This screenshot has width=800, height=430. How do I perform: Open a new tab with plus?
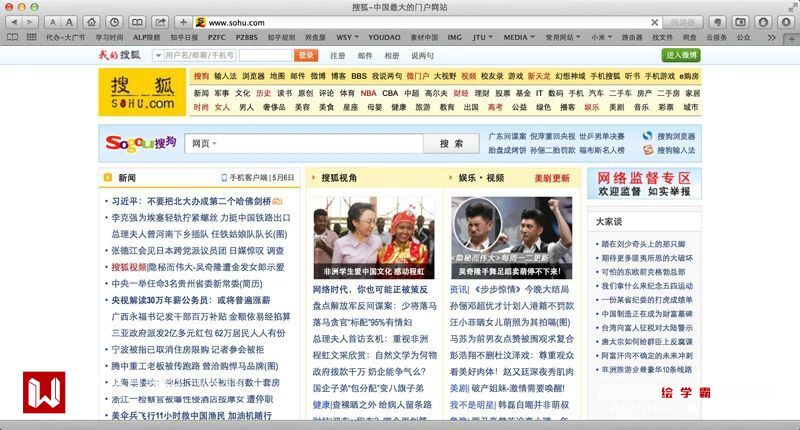[792, 38]
